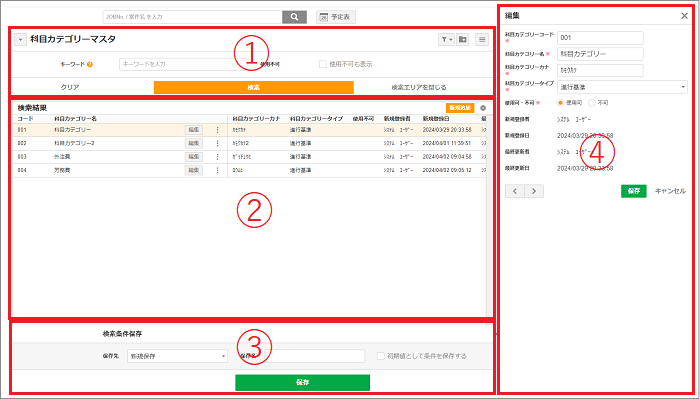Sort by the 科目カテゴリー名 column header

click(75, 119)
